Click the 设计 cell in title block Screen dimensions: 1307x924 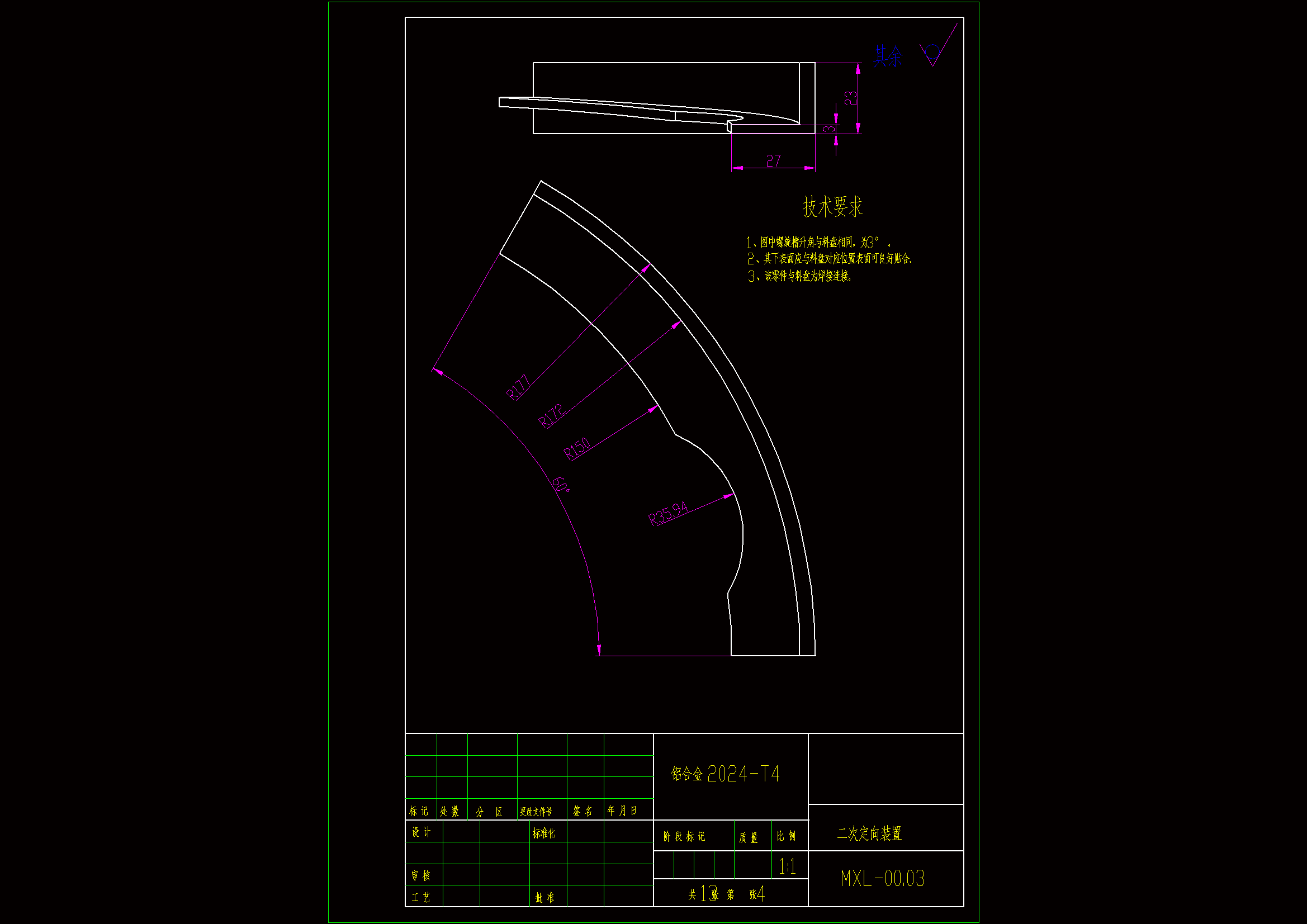[422, 832]
